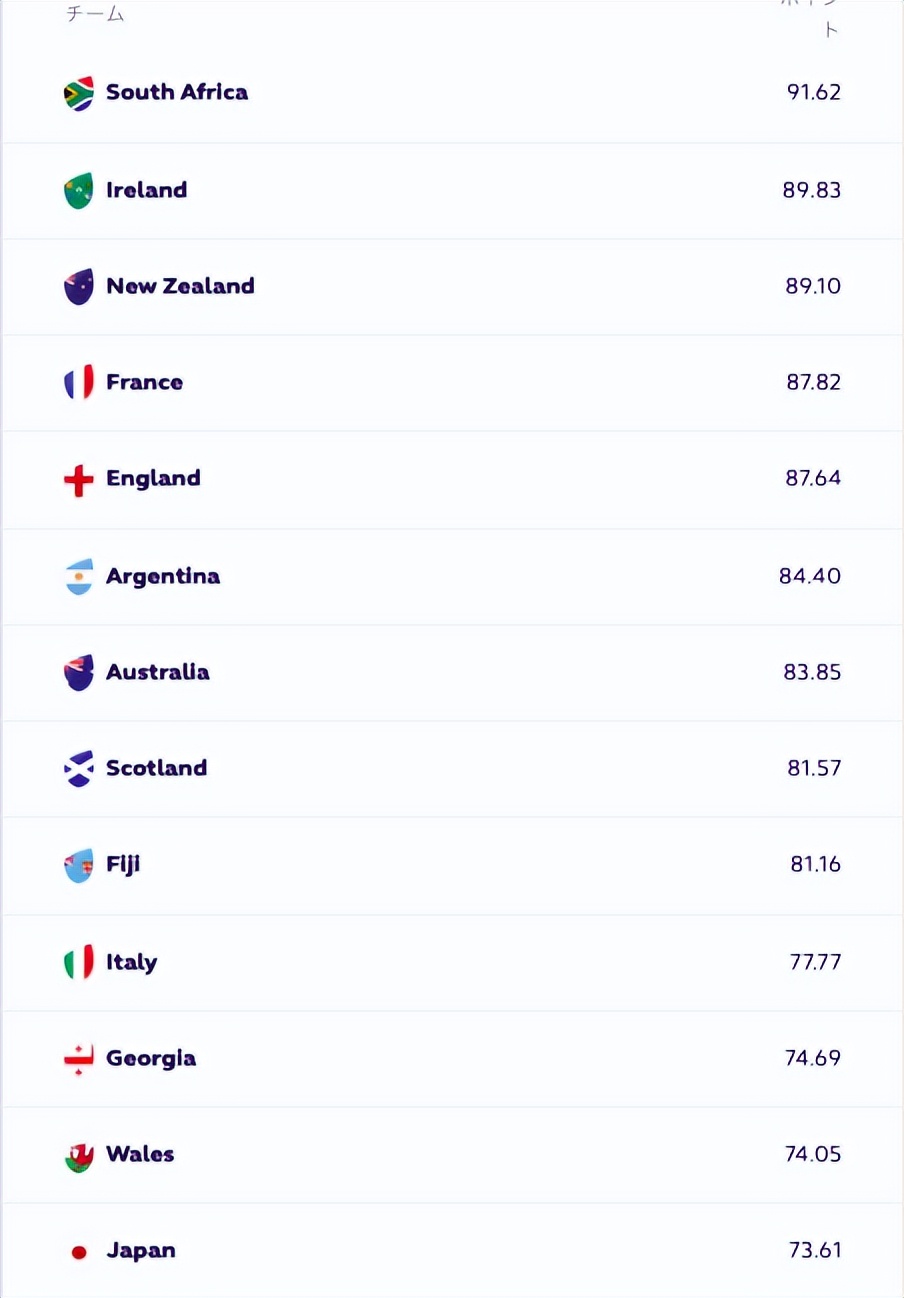Click the Argentina flag icon

(79, 577)
